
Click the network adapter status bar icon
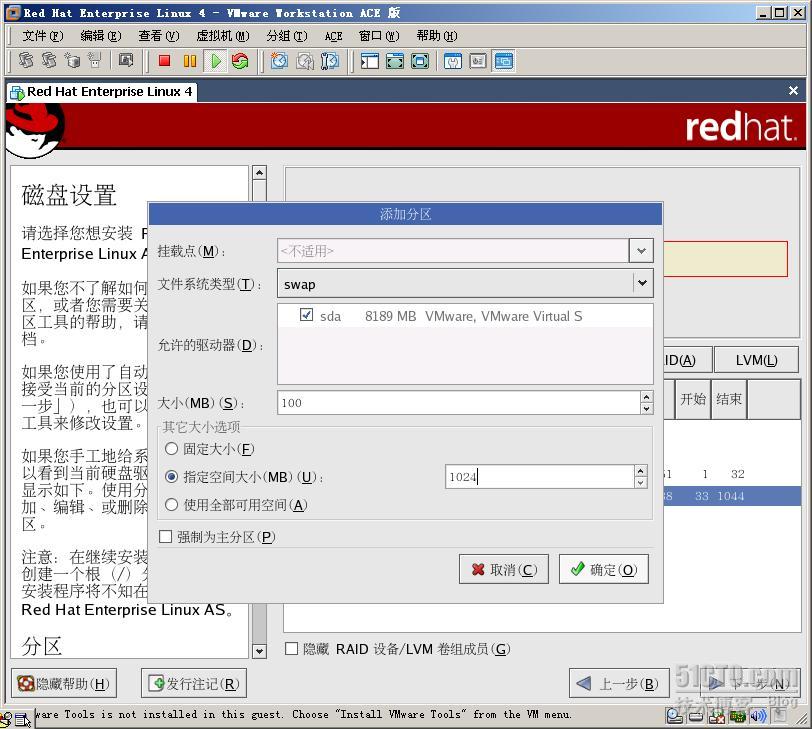pos(737,717)
